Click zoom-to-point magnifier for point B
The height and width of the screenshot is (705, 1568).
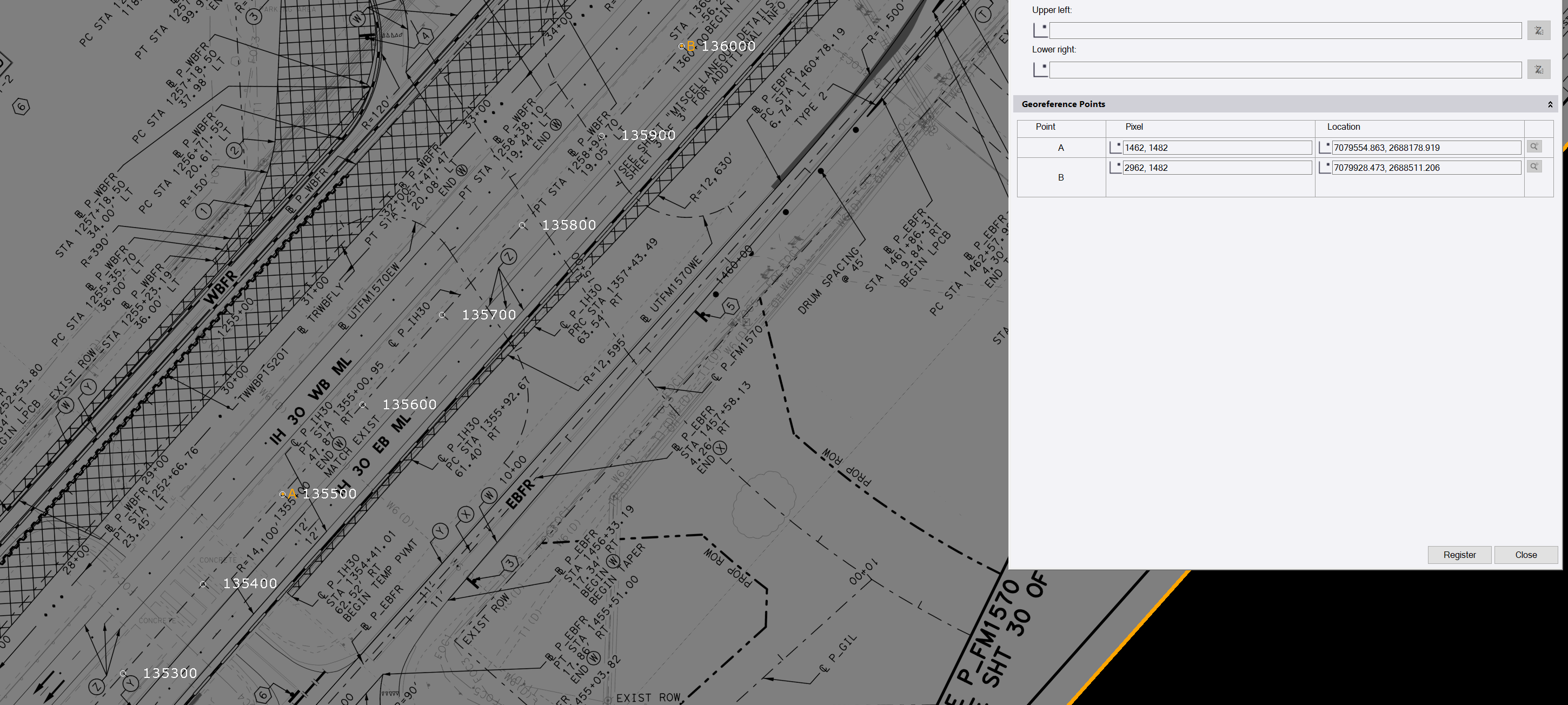click(1534, 167)
